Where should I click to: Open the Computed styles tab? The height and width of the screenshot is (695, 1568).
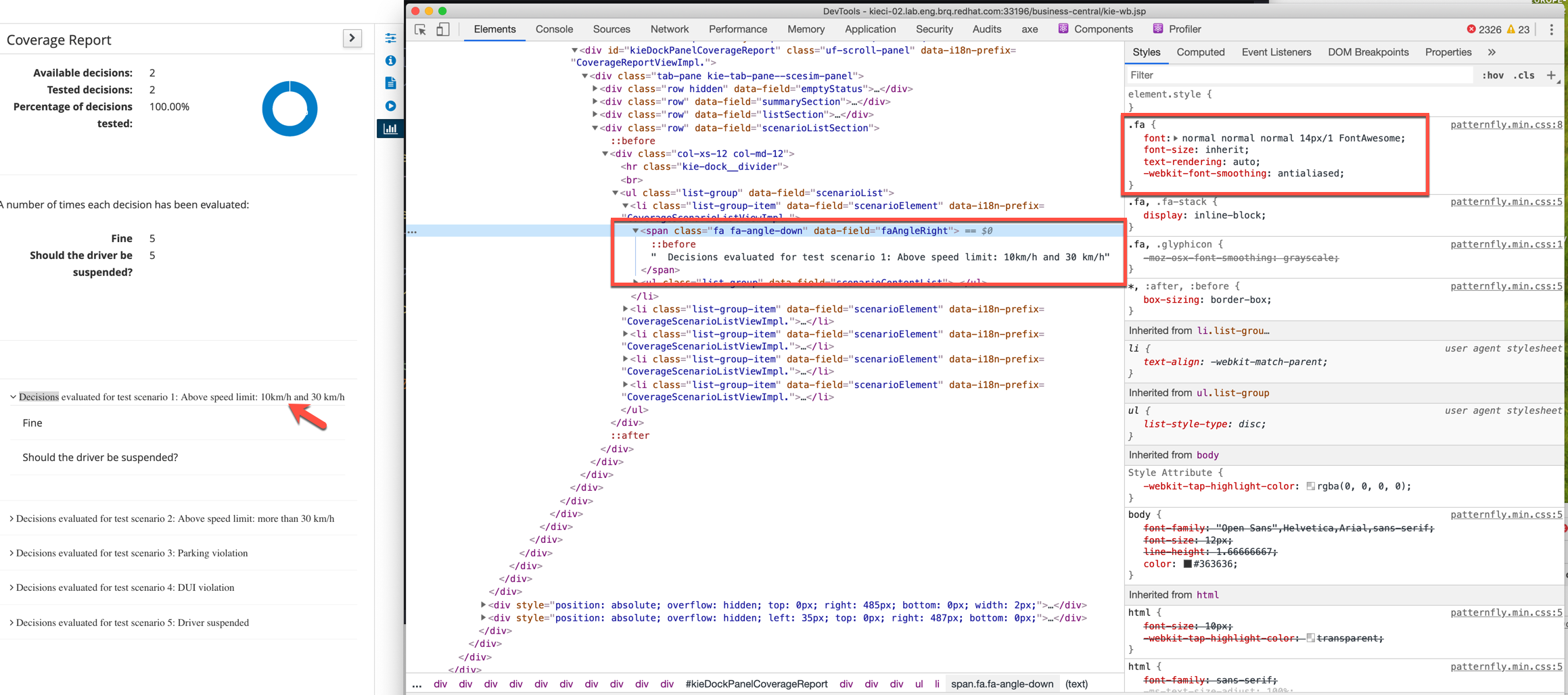1200,53
